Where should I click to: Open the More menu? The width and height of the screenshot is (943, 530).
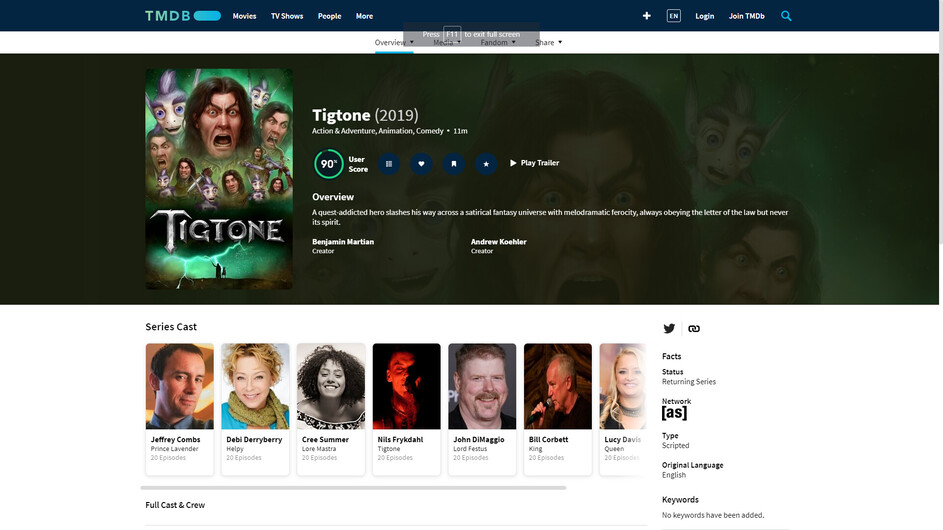click(x=364, y=16)
